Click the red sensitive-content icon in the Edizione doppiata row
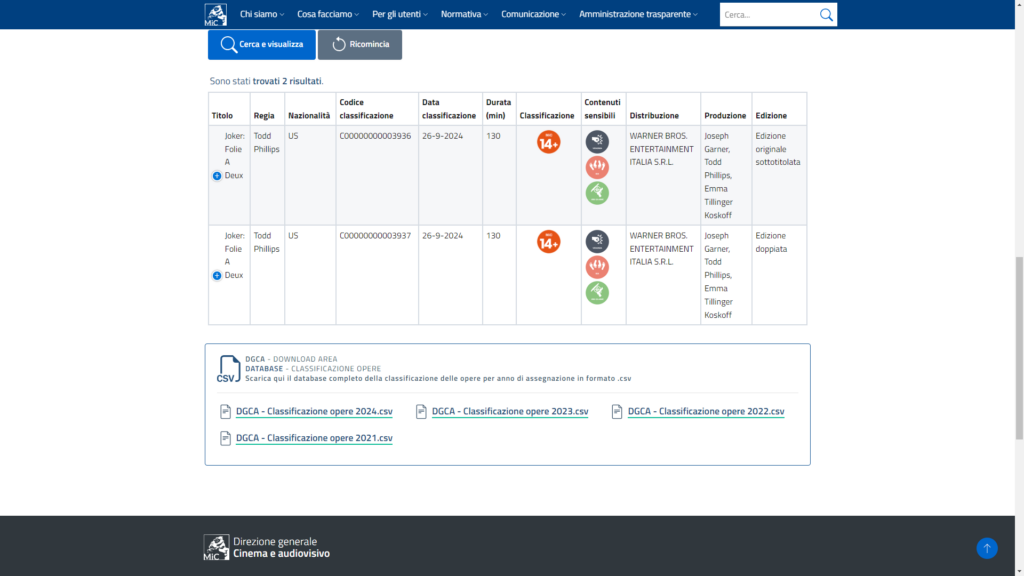The image size is (1024, 576). (x=597, y=267)
